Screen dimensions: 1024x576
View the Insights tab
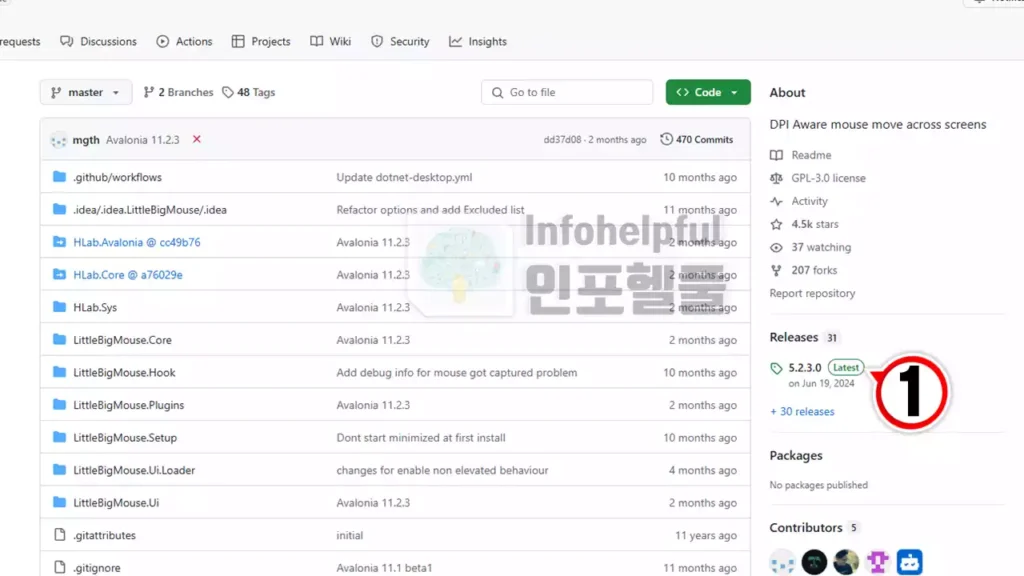point(477,41)
